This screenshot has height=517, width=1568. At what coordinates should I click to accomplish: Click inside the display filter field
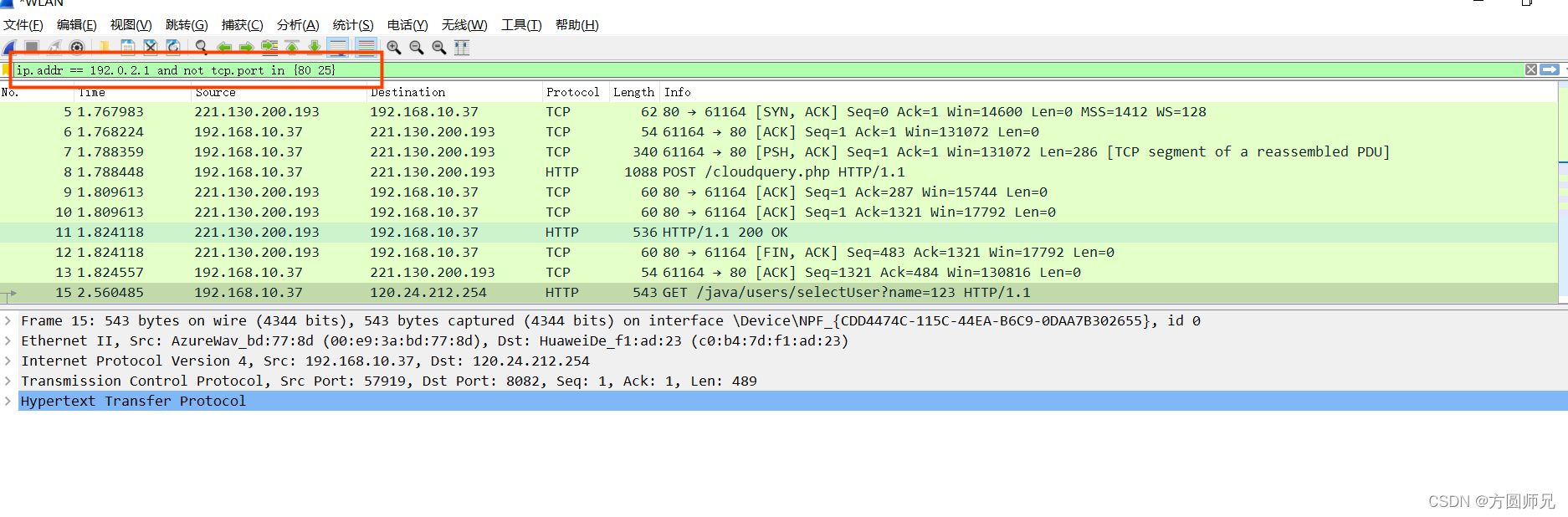coord(768,70)
